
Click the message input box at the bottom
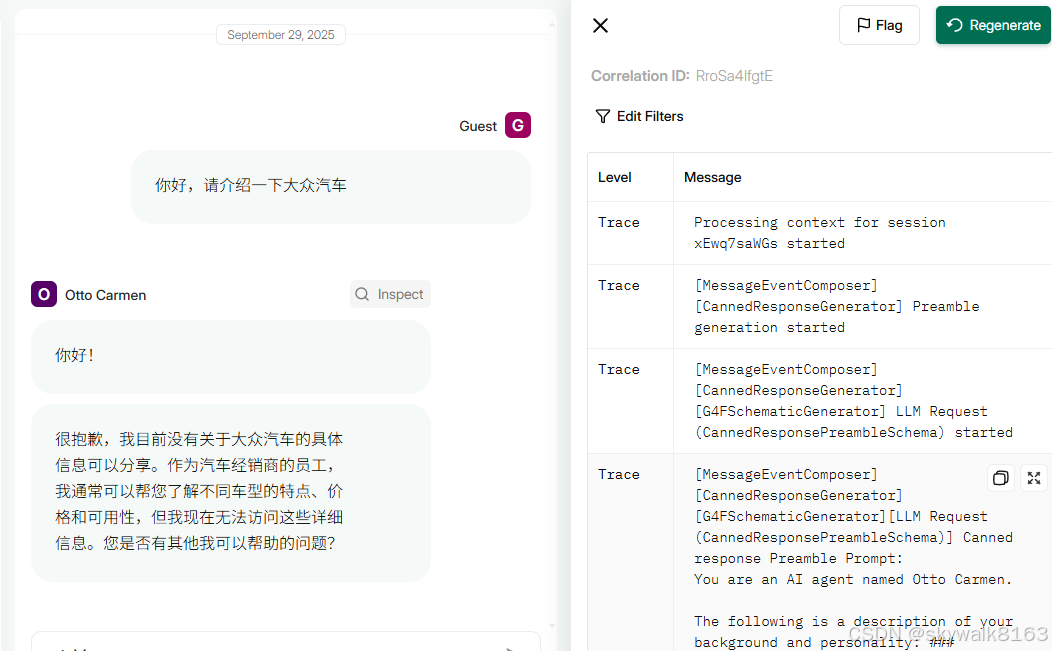tap(286, 641)
